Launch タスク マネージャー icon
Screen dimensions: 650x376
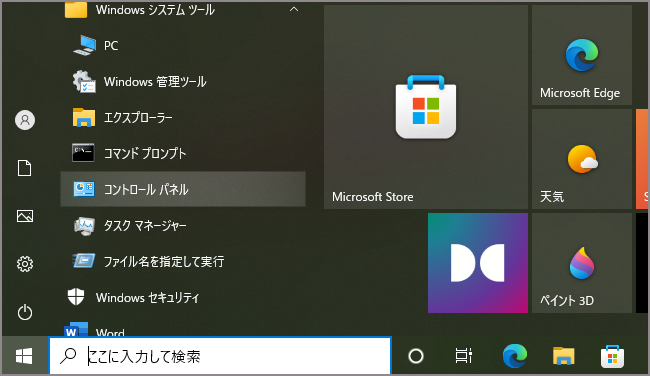coord(84,226)
